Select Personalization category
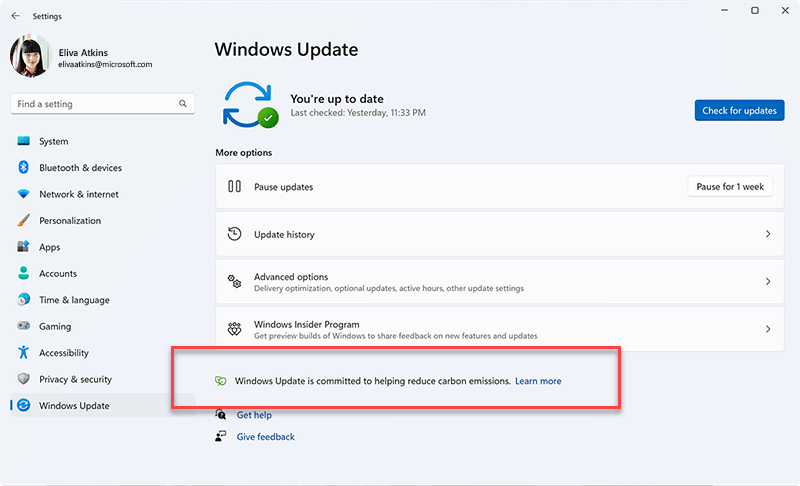This screenshot has width=800, height=486. click(103, 221)
